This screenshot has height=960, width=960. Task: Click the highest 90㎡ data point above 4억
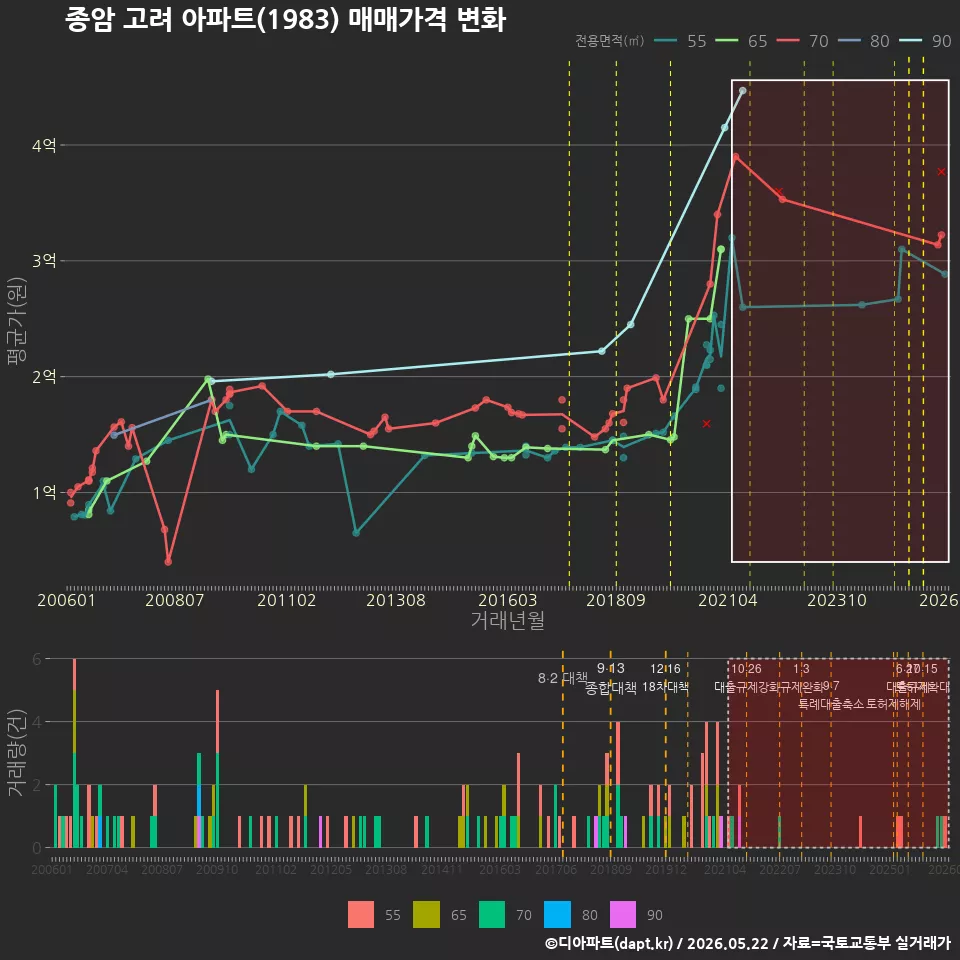coord(743,91)
